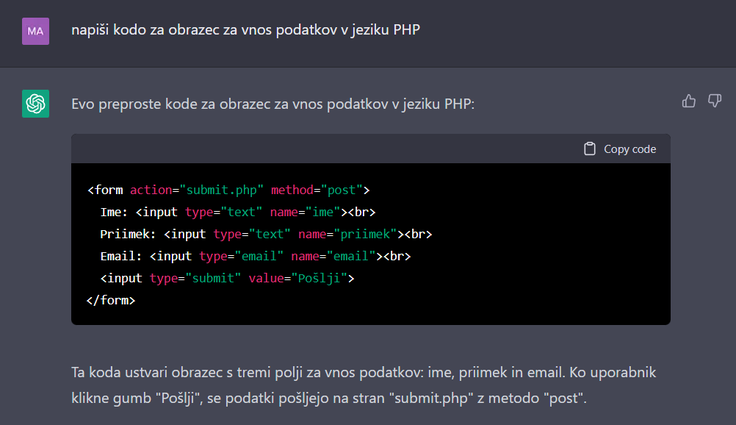Click the explanation paragraph starting "Ta koda ustvari"

point(364,385)
